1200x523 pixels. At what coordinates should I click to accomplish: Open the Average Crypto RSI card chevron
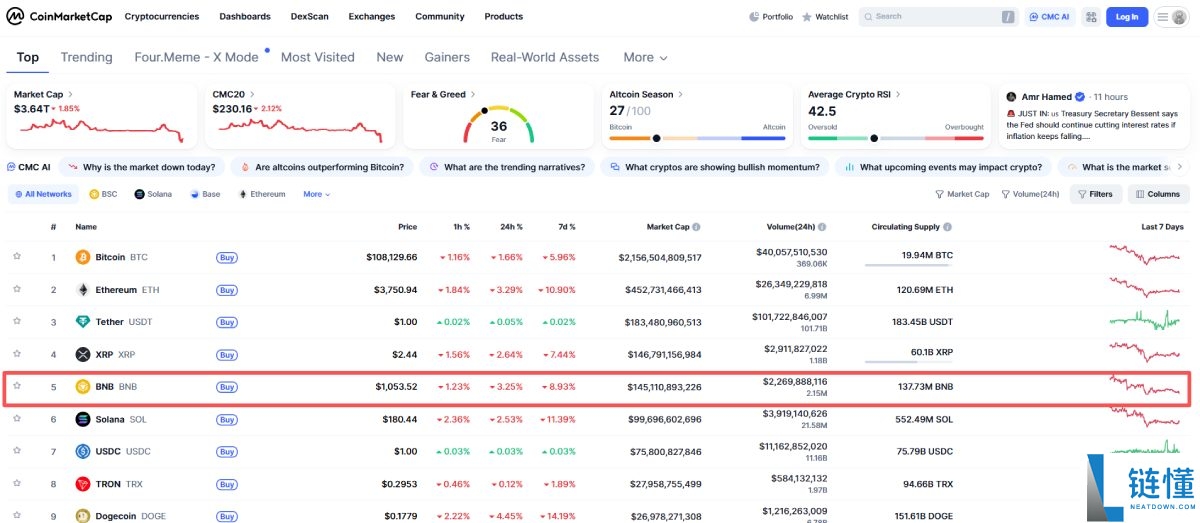[x=898, y=94]
